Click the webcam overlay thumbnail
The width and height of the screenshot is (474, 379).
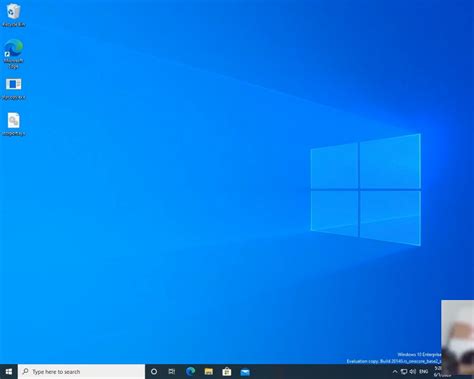coord(458,337)
